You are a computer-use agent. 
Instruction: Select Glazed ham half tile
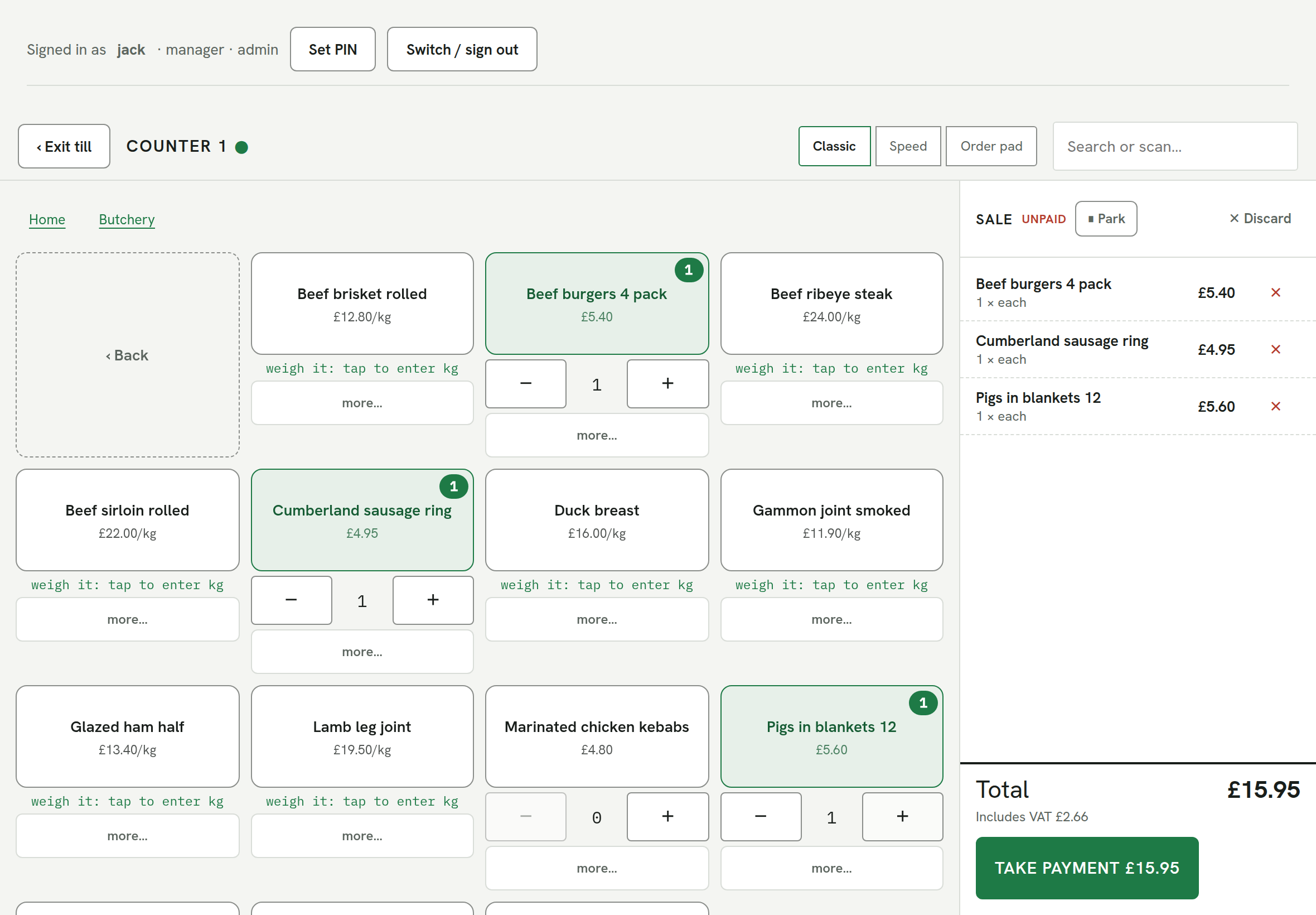(x=127, y=736)
